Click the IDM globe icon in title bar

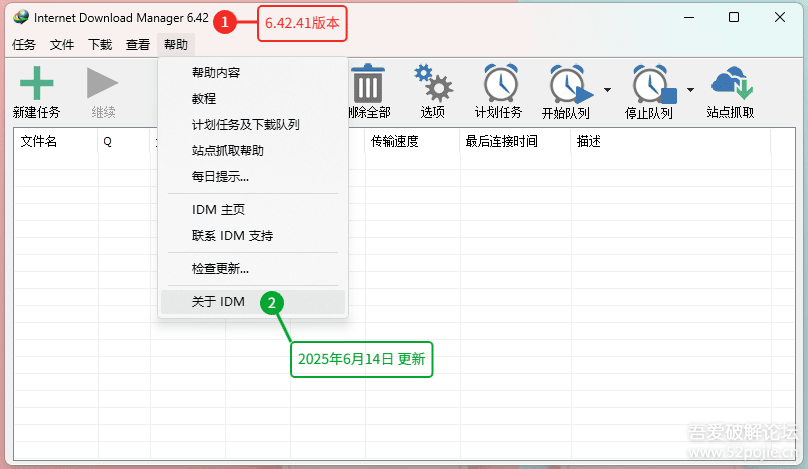coord(21,18)
